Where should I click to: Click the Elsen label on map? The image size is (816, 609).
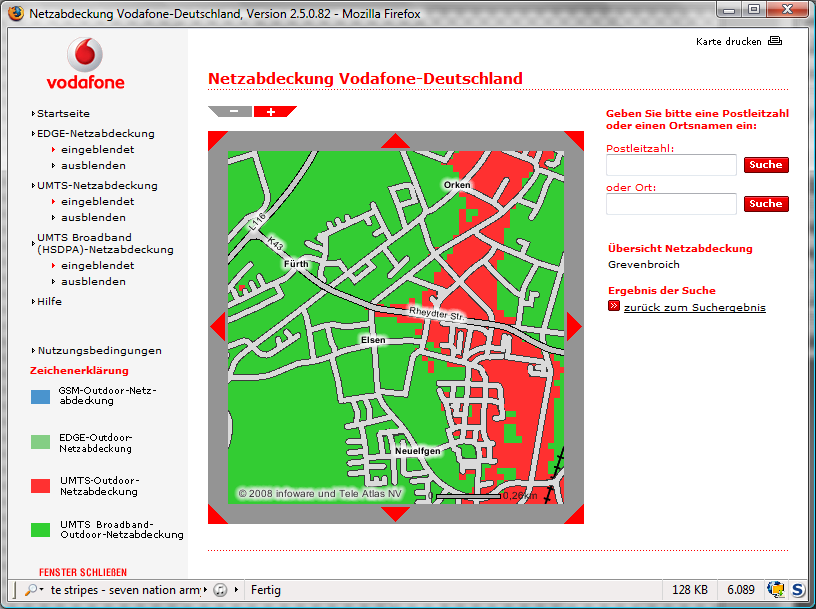coord(373,340)
